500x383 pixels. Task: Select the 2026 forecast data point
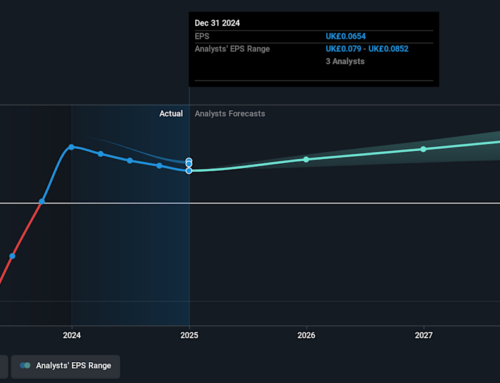click(306, 160)
